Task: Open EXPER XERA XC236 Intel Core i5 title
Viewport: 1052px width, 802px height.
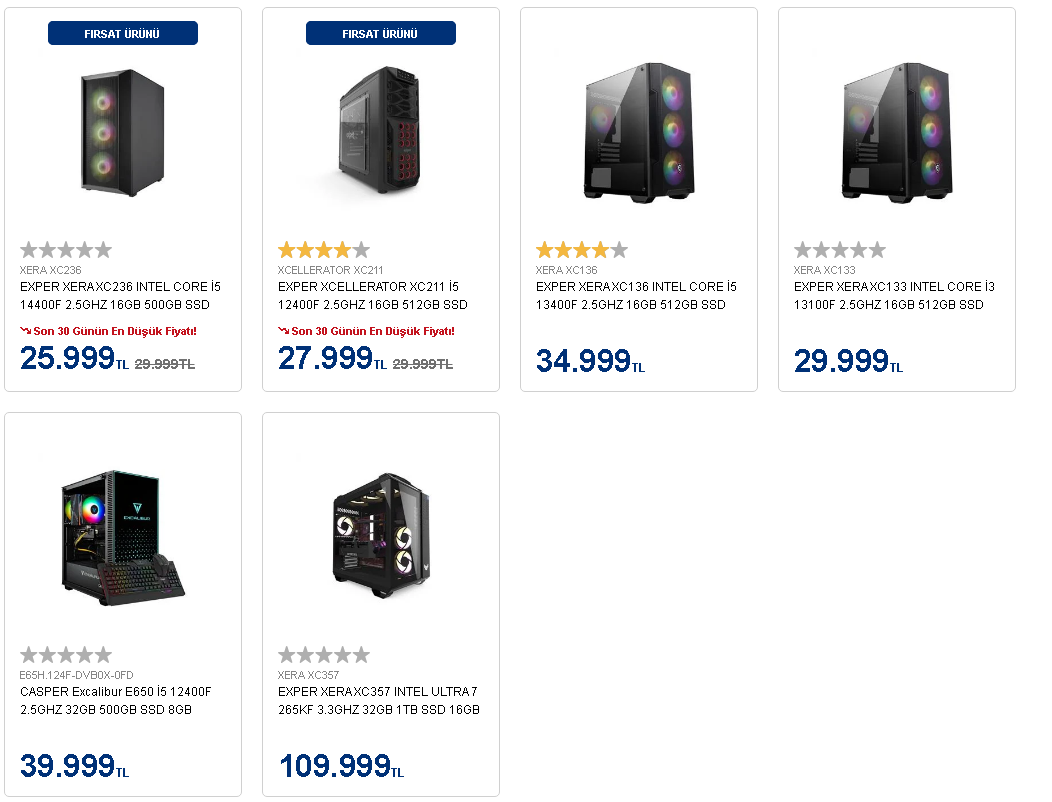Action: tap(120, 296)
